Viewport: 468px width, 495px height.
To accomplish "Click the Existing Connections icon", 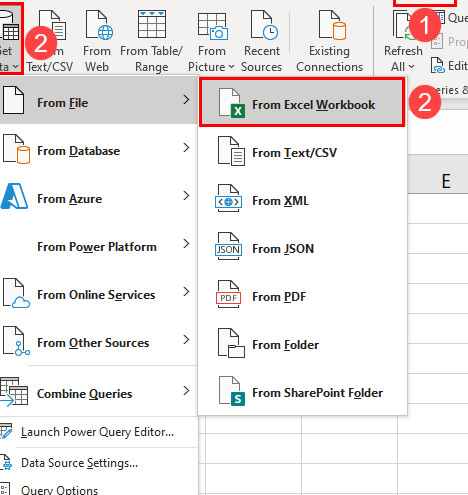I will tap(332, 25).
